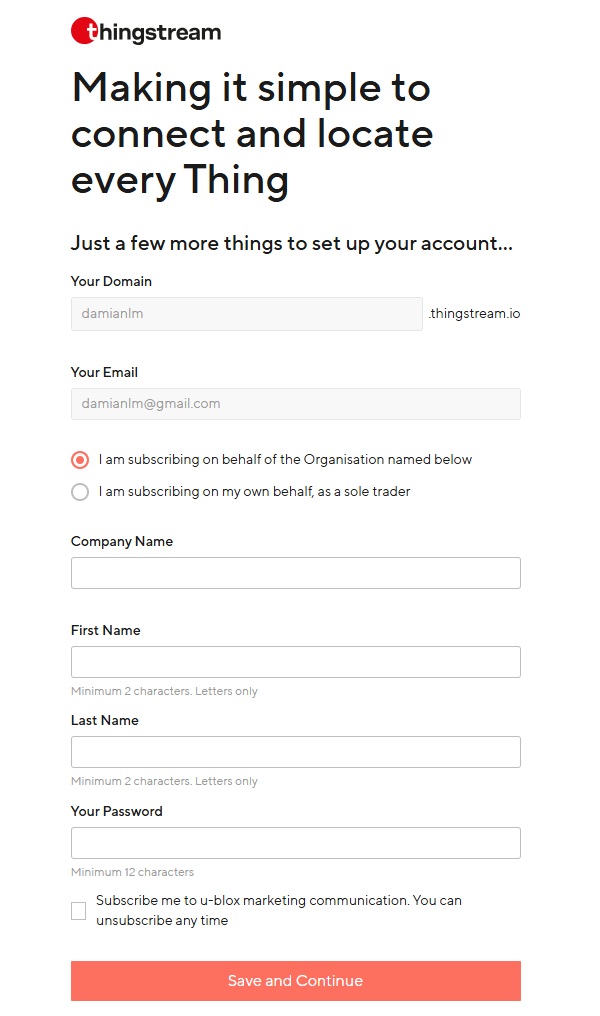Focus the Your Password input field
This screenshot has width=600, height=1016.
[x=295, y=843]
